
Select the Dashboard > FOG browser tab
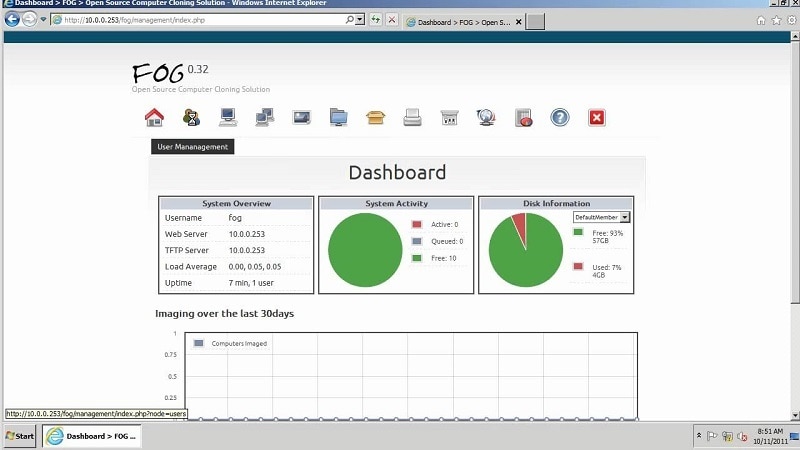[x=463, y=22]
